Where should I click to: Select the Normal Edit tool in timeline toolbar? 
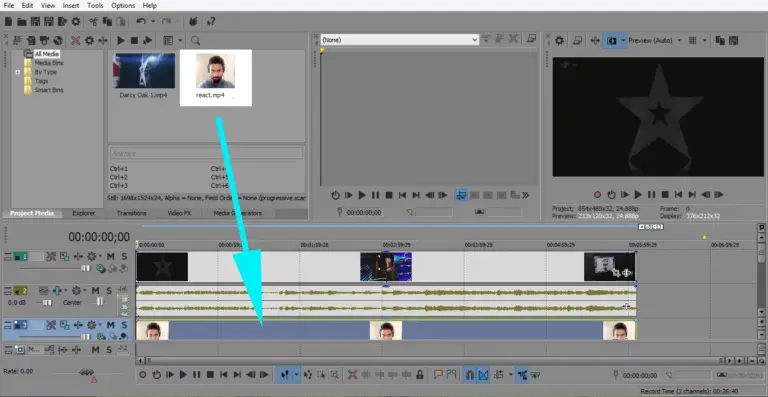285,375
